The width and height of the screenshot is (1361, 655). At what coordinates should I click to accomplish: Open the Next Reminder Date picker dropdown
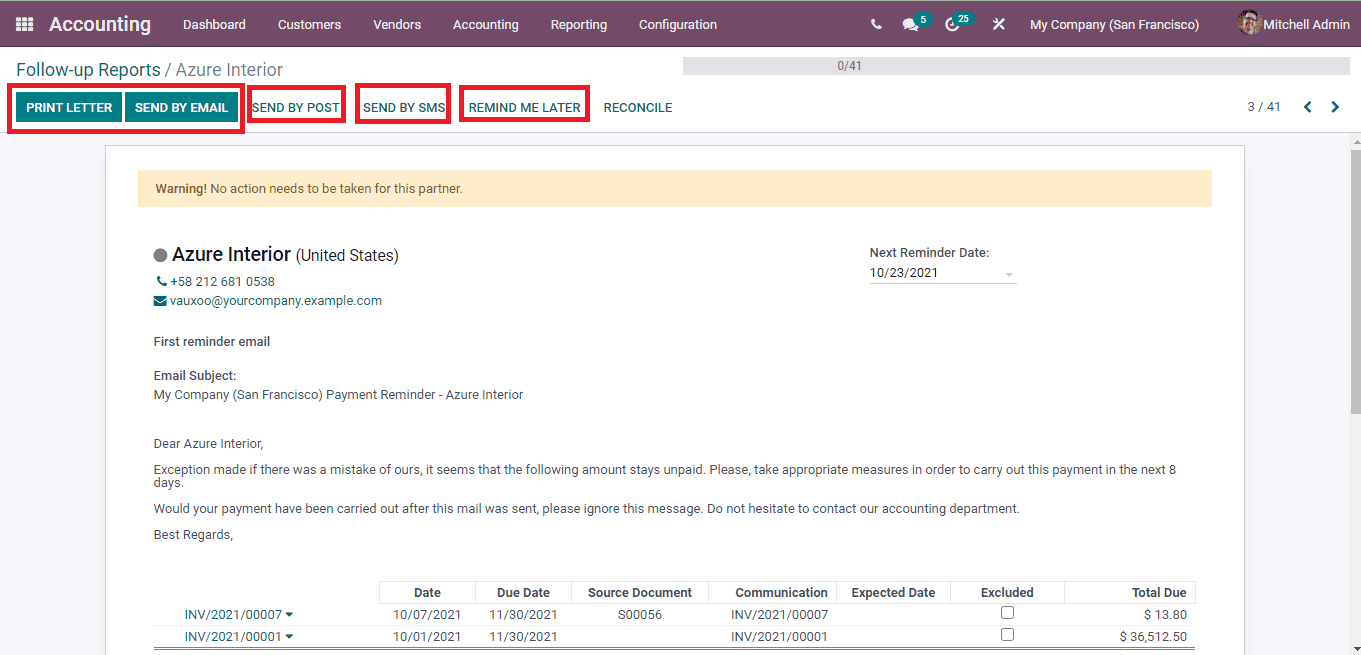1009,272
